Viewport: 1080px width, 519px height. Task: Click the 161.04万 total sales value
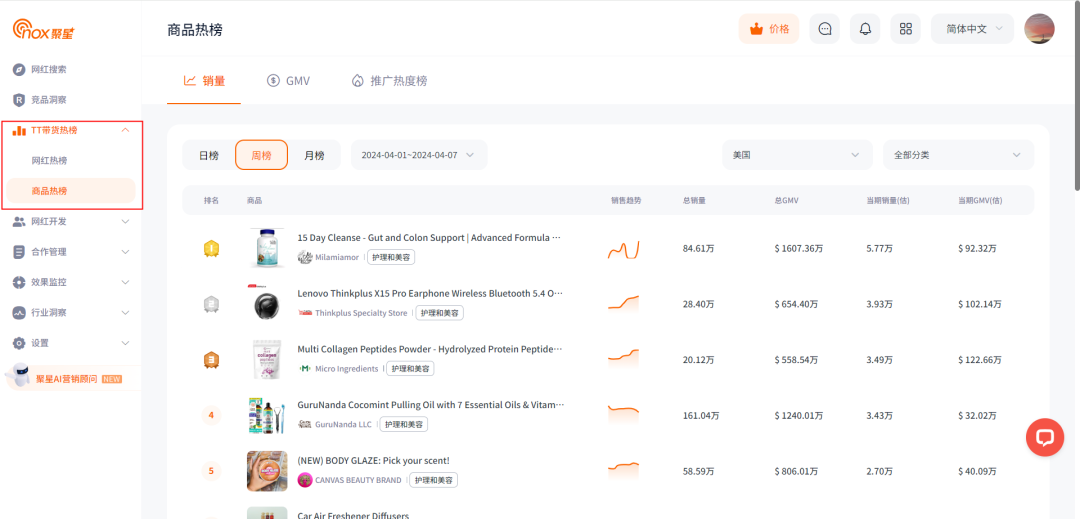(x=700, y=416)
